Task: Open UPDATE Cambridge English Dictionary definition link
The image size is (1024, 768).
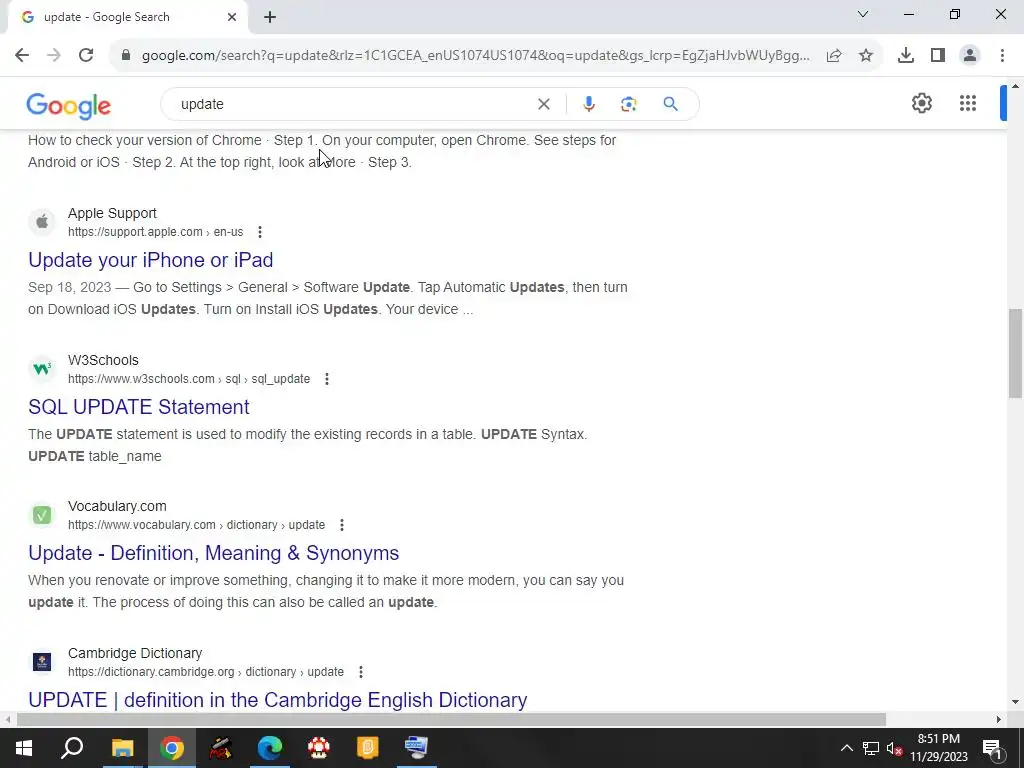Action: coord(278,700)
